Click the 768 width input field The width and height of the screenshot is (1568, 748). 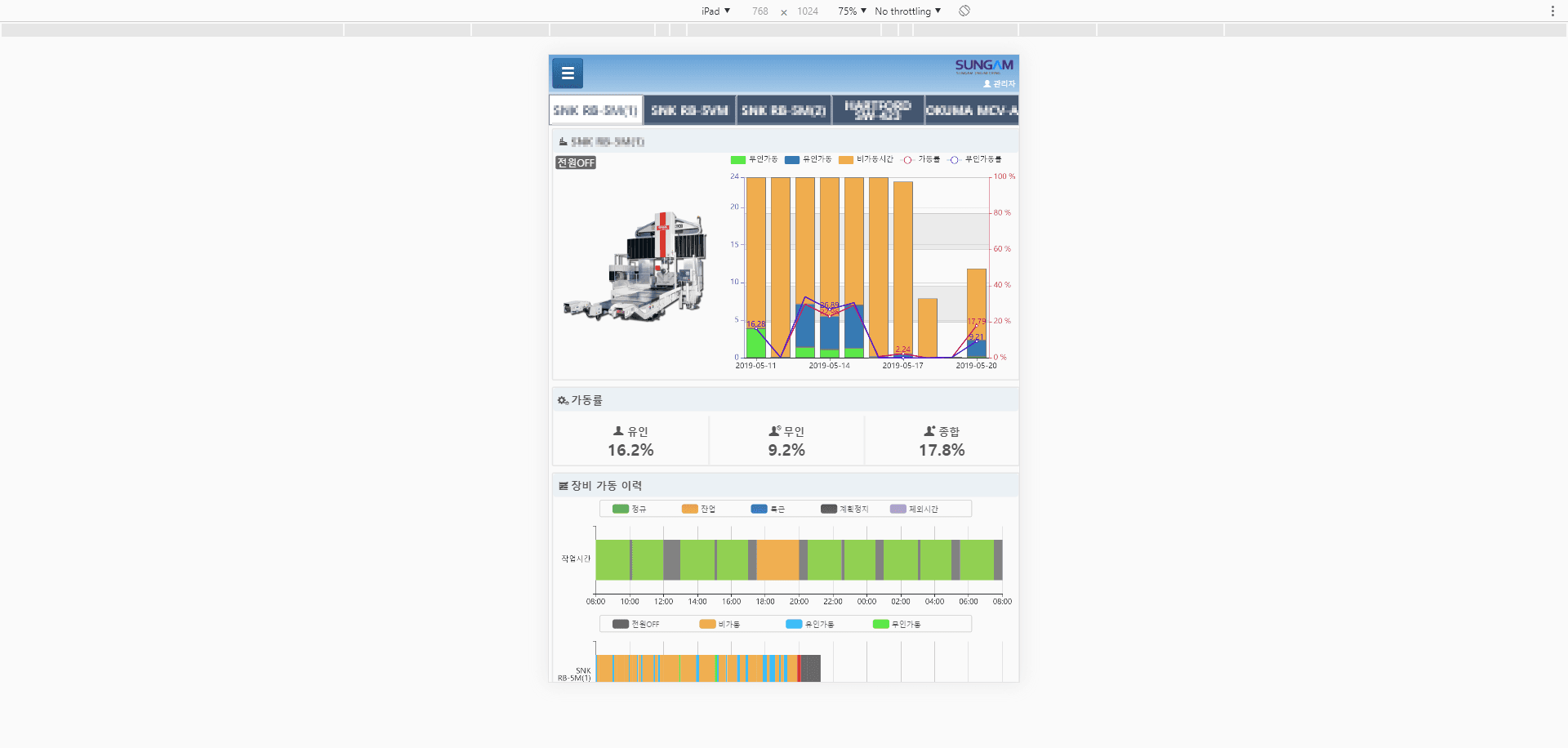pos(759,11)
